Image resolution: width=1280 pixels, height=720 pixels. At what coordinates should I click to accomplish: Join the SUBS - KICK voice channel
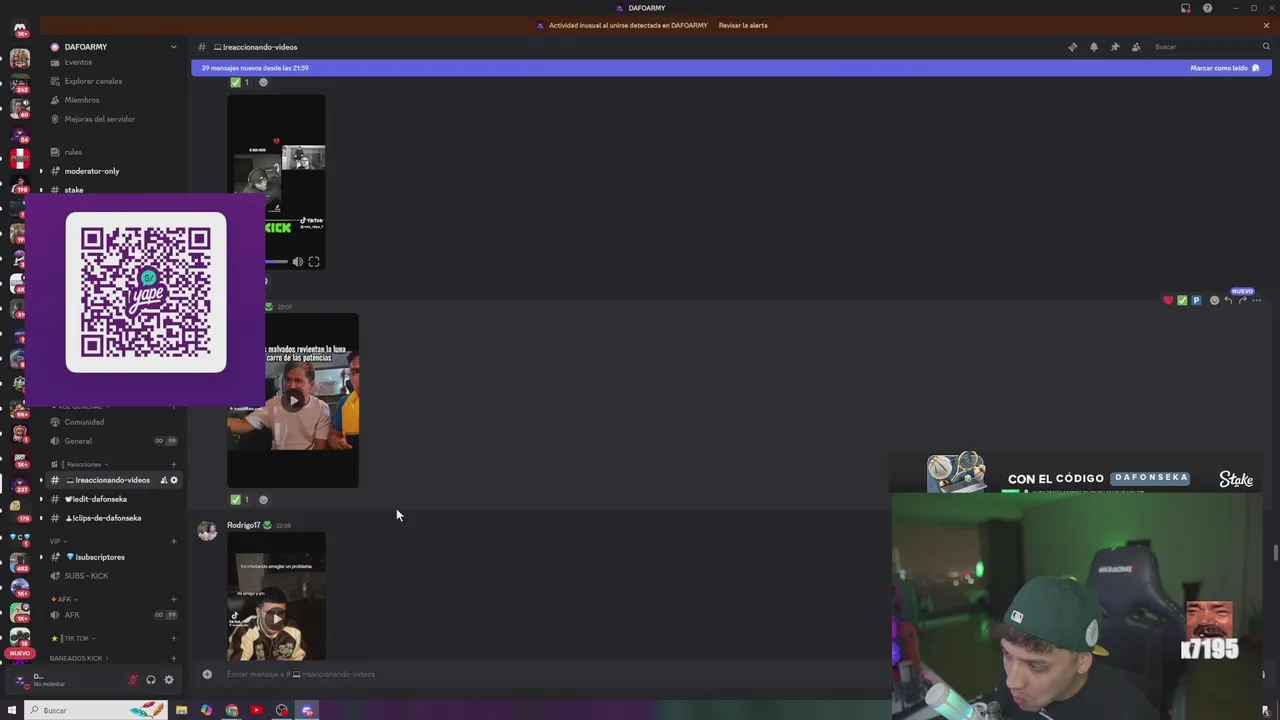pos(86,576)
